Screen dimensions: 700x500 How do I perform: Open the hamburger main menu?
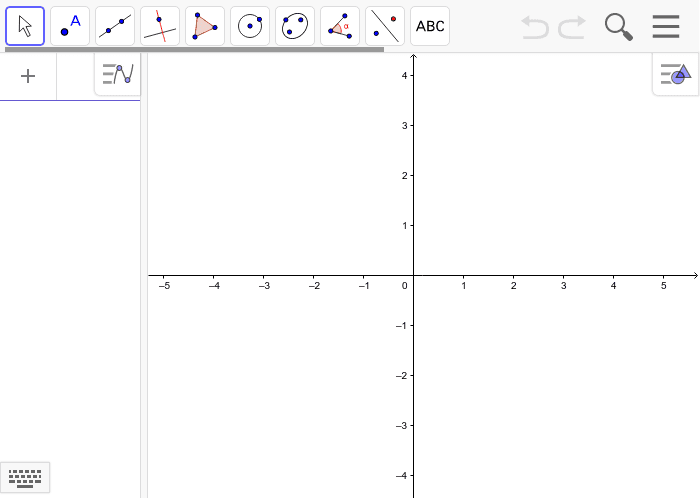666,26
